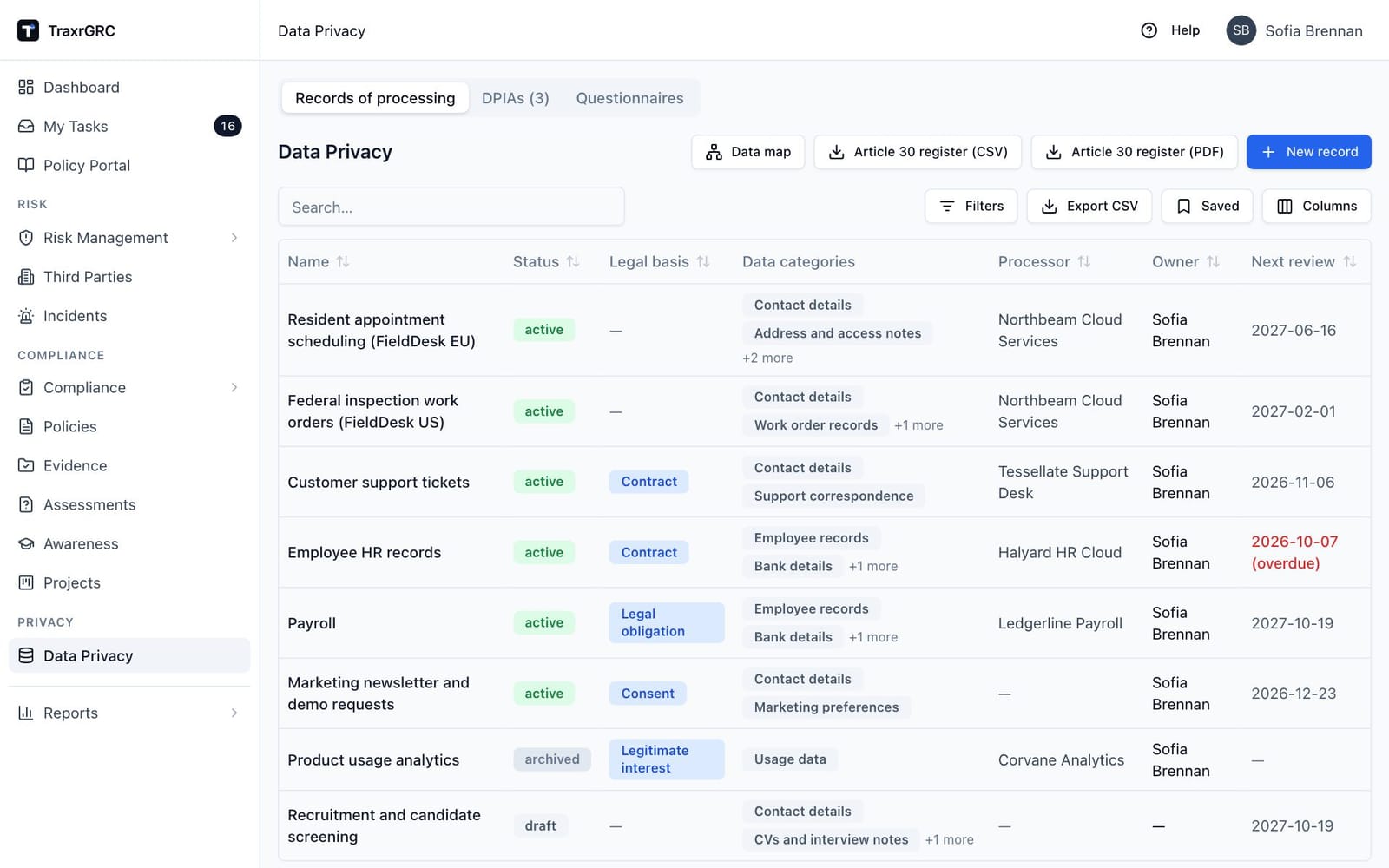Viewport: 1389px width, 868px height.
Task: Click overdue date 2026-10-07
Action: (1294, 552)
